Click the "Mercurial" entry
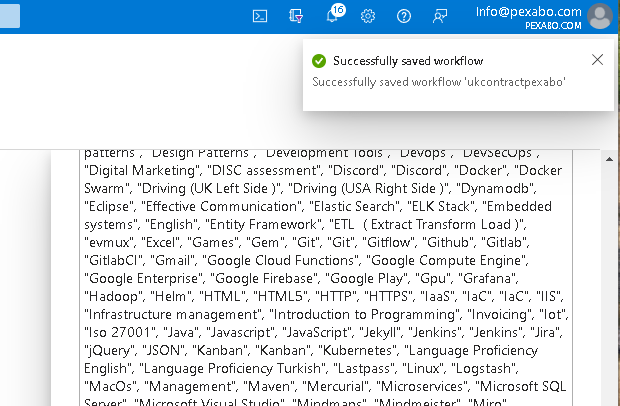The height and width of the screenshot is (406, 620). pos(338,386)
